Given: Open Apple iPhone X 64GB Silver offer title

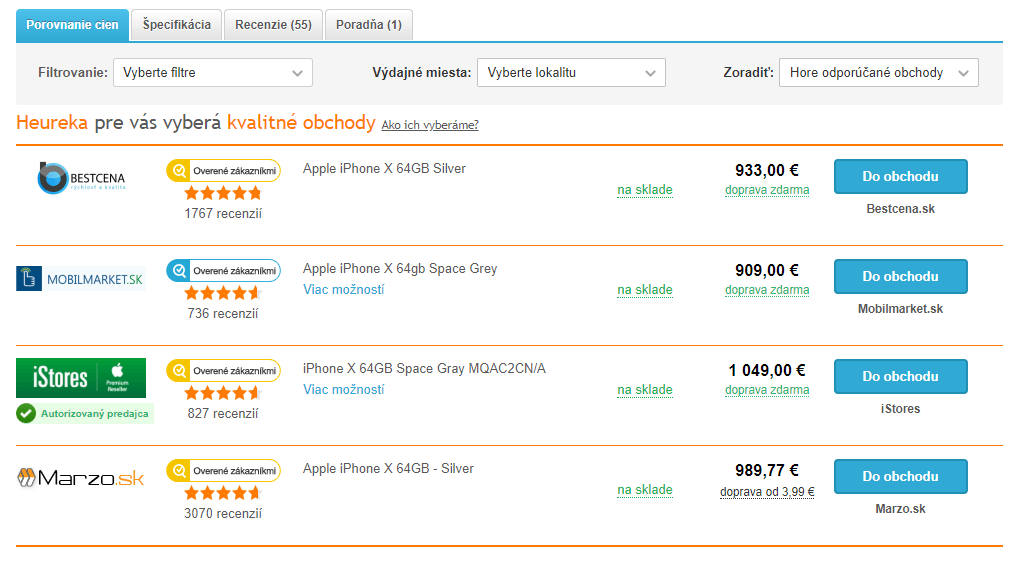Looking at the screenshot, I should click(x=384, y=169).
